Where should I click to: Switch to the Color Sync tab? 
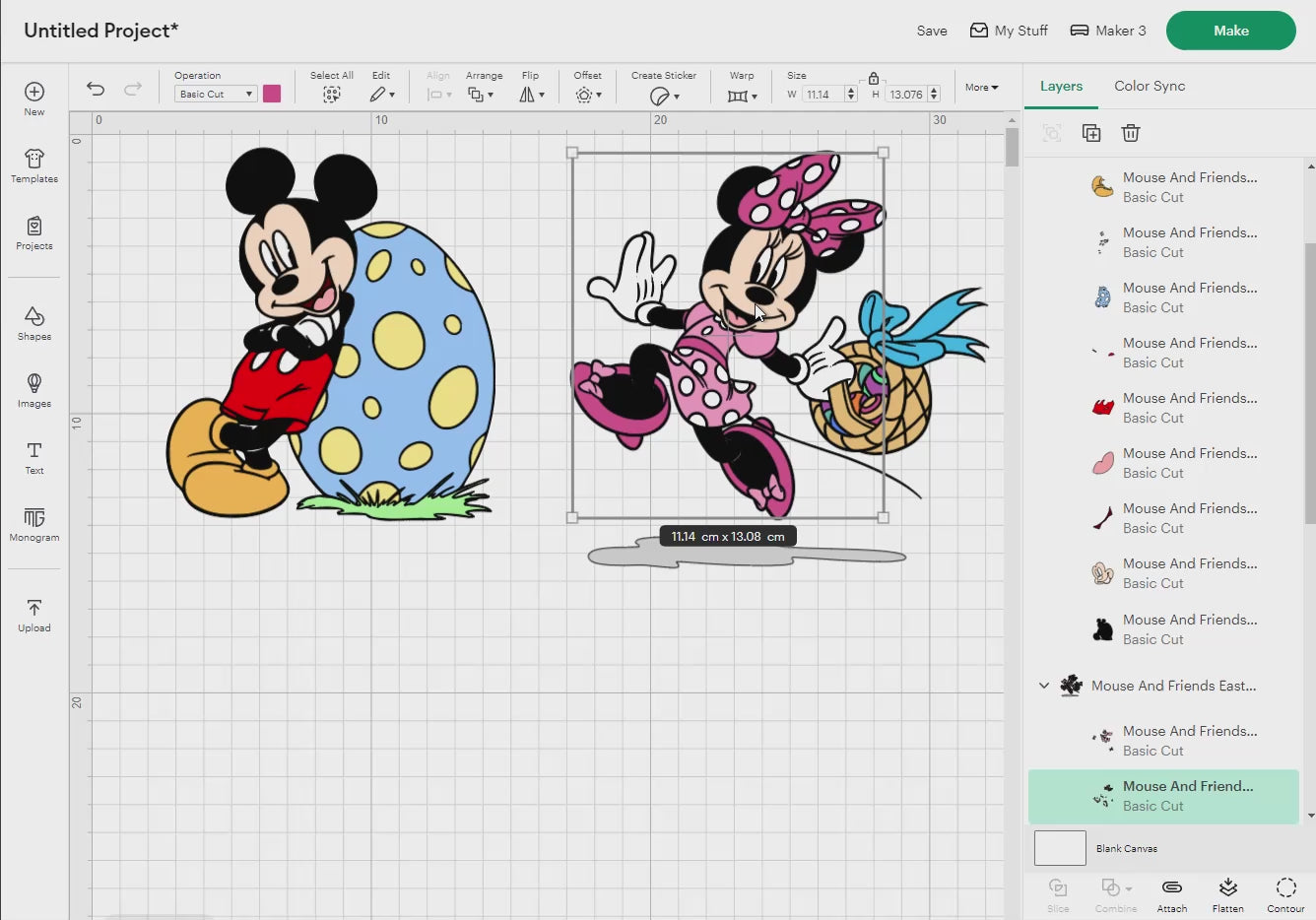pos(1150,86)
